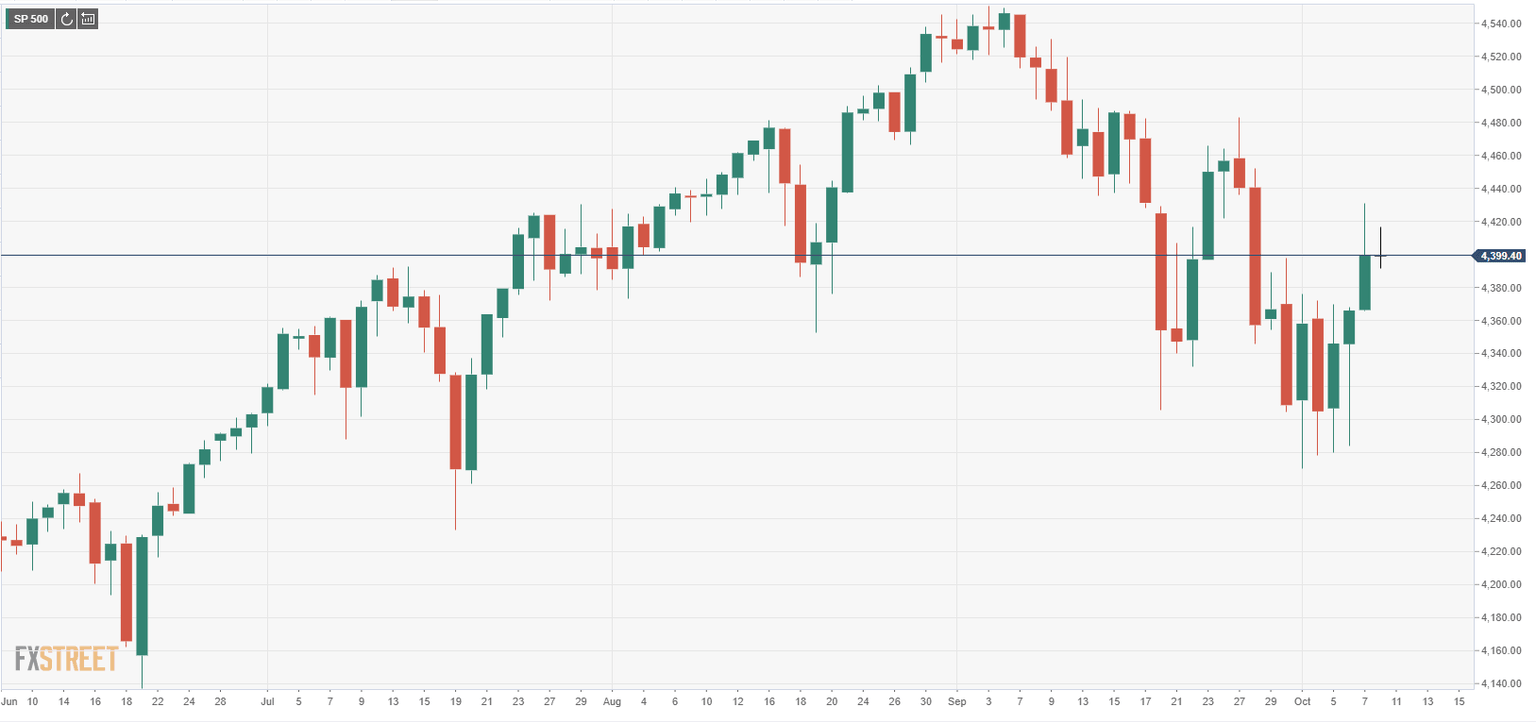1536x722 pixels.
Task: Click the 4,200.00 price axis label
Action: [x=1501, y=585]
